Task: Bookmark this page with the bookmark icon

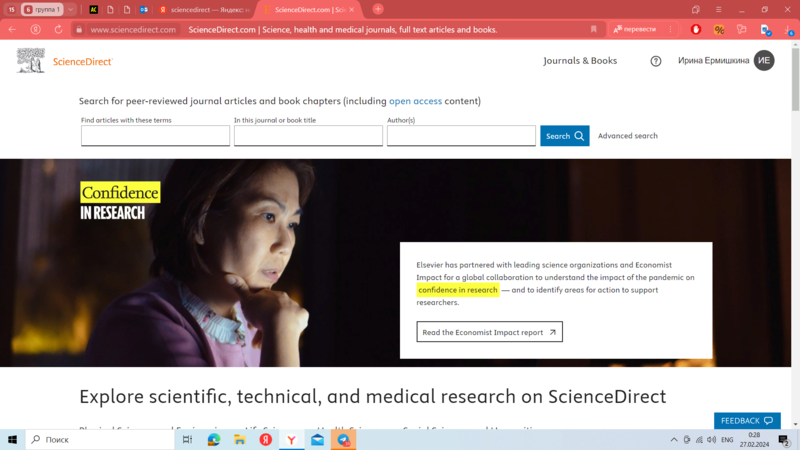Action: pyautogui.click(x=593, y=30)
